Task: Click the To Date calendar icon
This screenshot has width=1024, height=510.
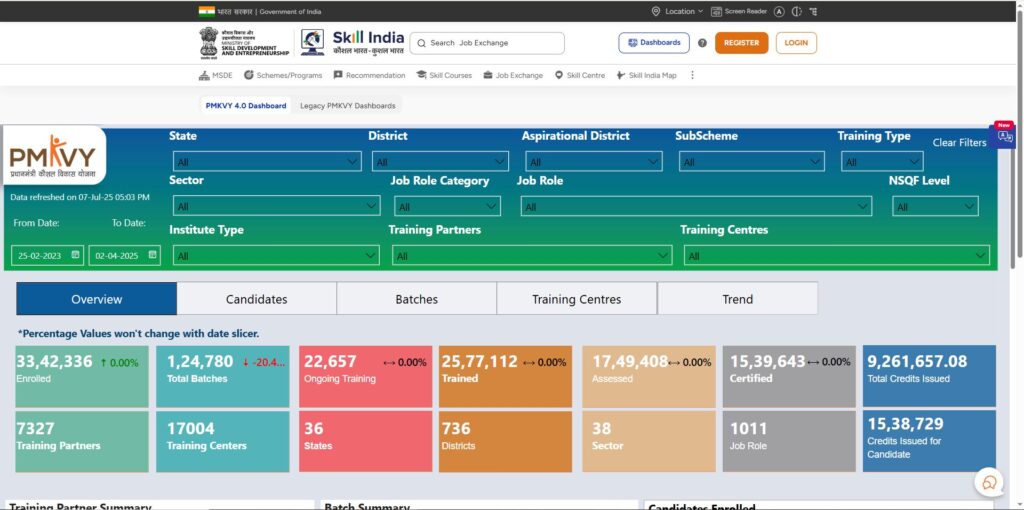Action: tap(152, 255)
